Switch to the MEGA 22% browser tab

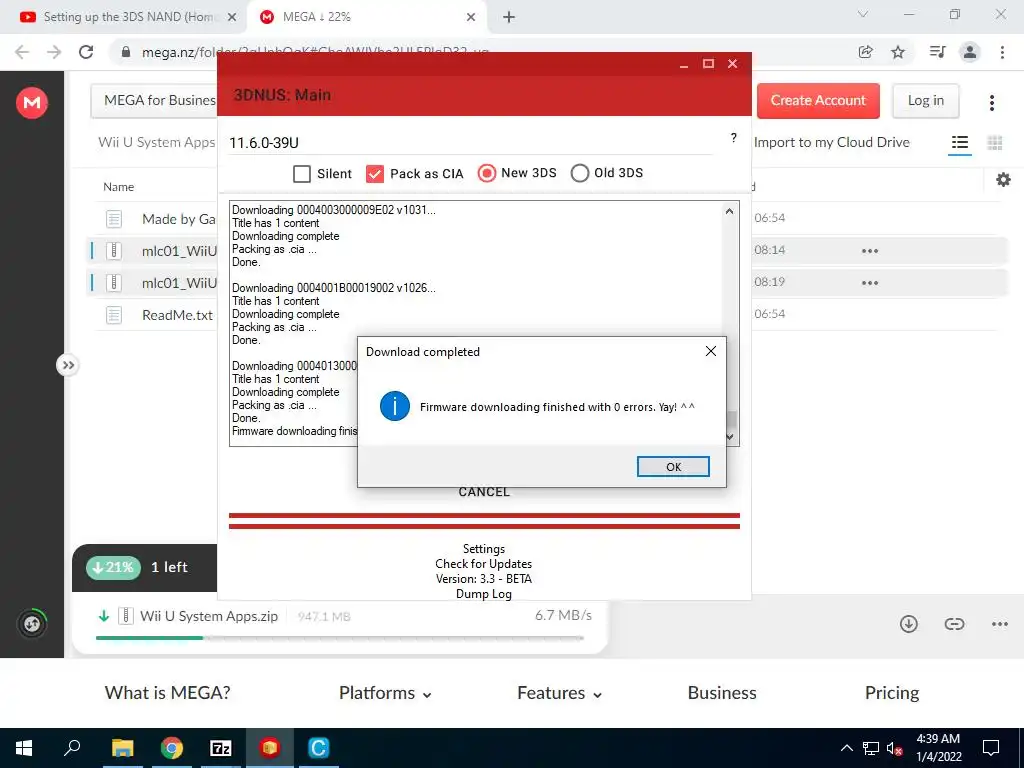coord(366,17)
